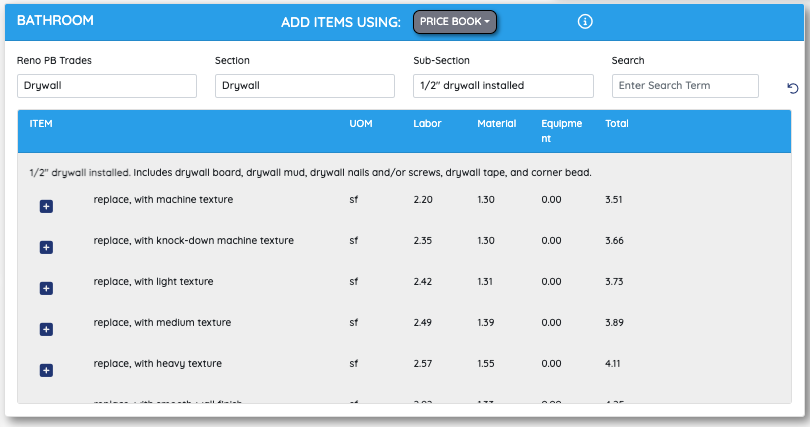Click labor value 2.57
Screen dimensions: 810x427
pos(423,363)
